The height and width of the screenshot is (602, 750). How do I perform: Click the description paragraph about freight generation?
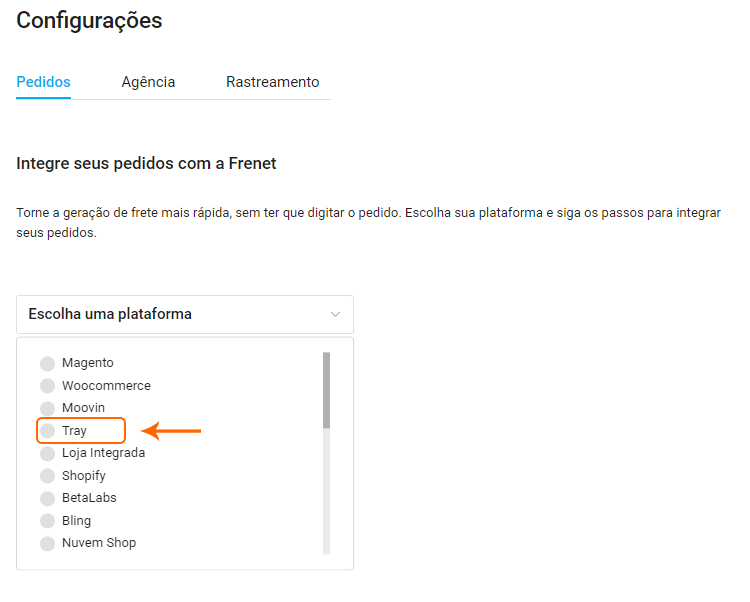click(x=368, y=223)
